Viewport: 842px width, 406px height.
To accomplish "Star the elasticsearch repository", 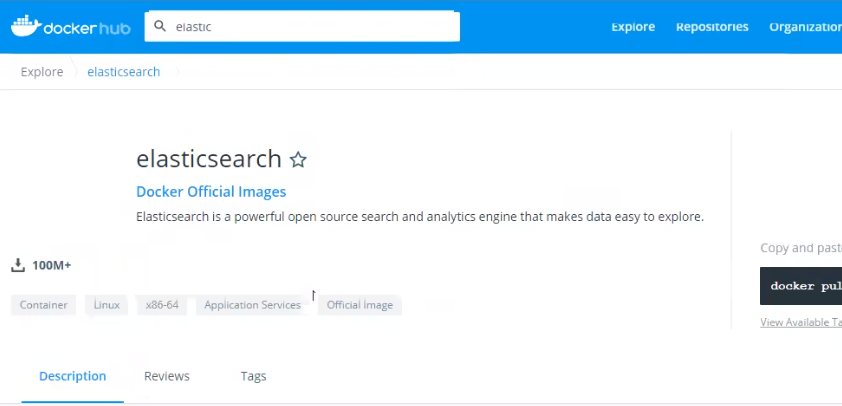I will pyautogui.click(x=298, y=159).
